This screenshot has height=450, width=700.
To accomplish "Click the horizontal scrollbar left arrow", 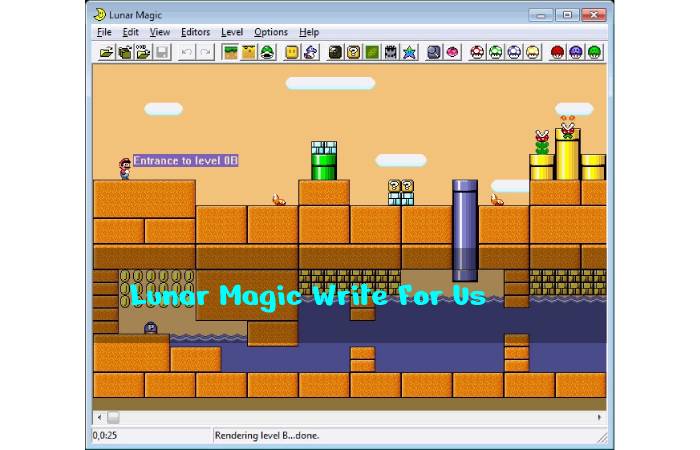I will (x=99, y=417).
